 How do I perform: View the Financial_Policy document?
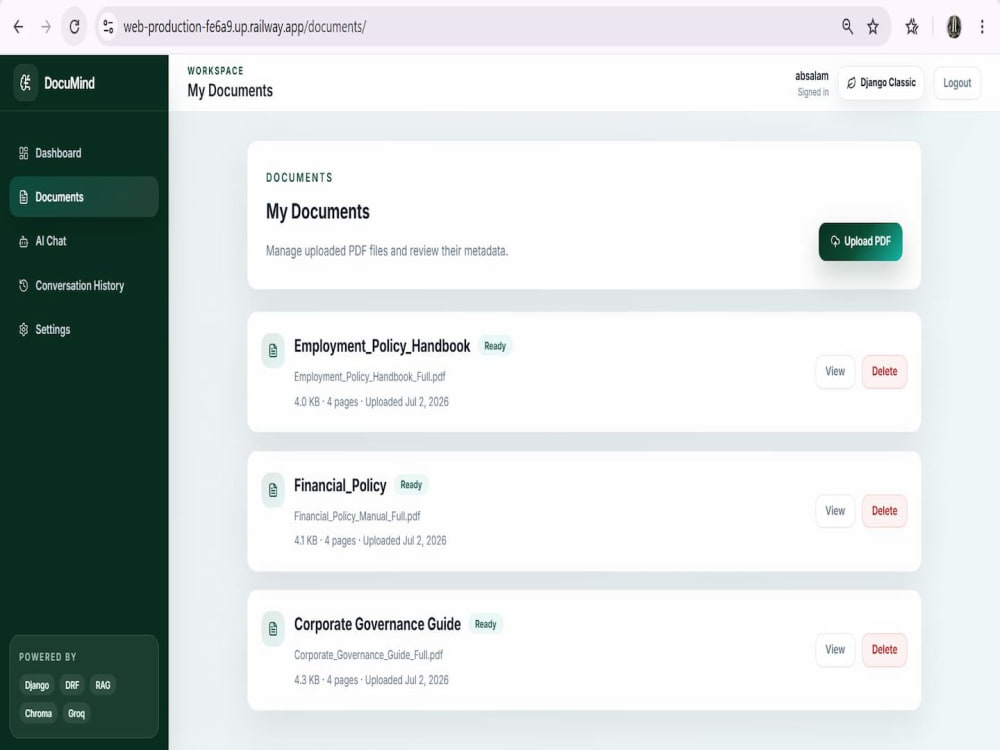tap(835, 511)
